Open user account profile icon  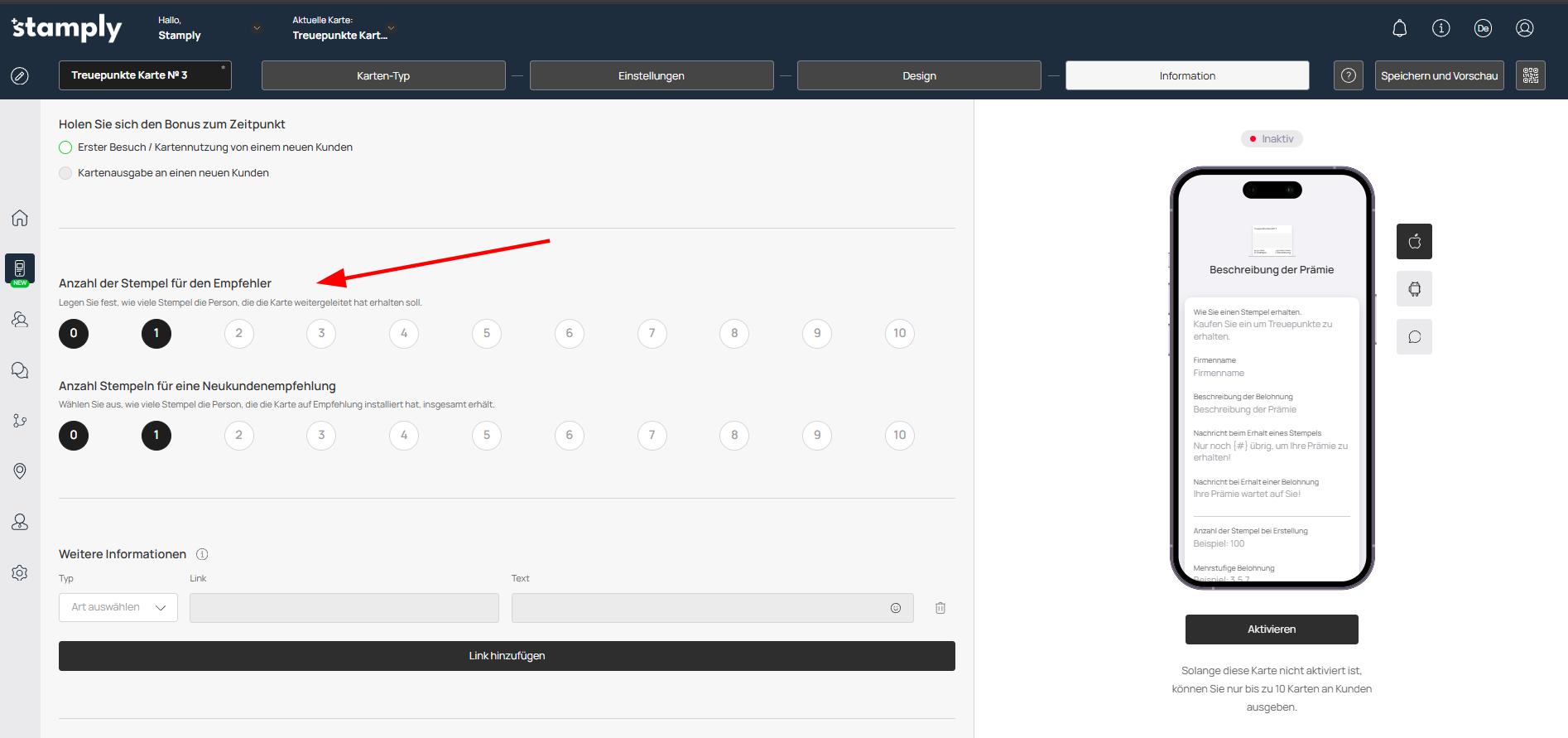coord(1524,28)
